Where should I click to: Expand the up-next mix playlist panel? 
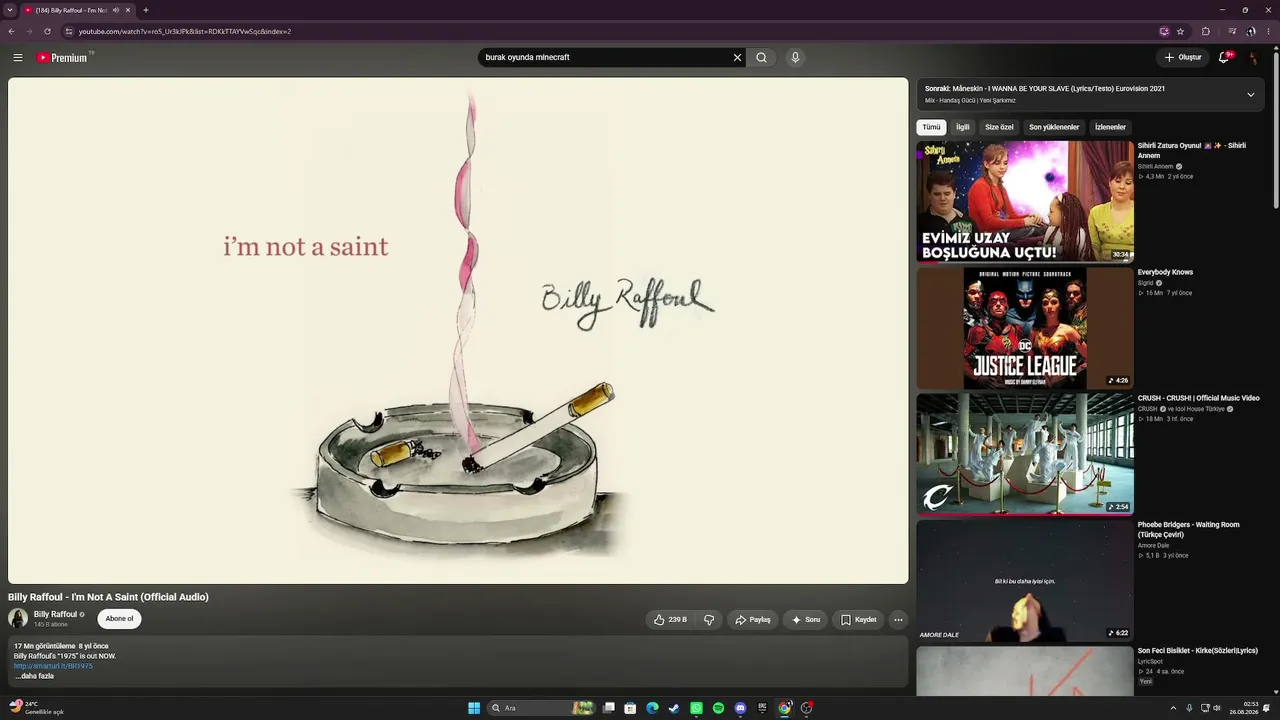[x=1250, y=95]
